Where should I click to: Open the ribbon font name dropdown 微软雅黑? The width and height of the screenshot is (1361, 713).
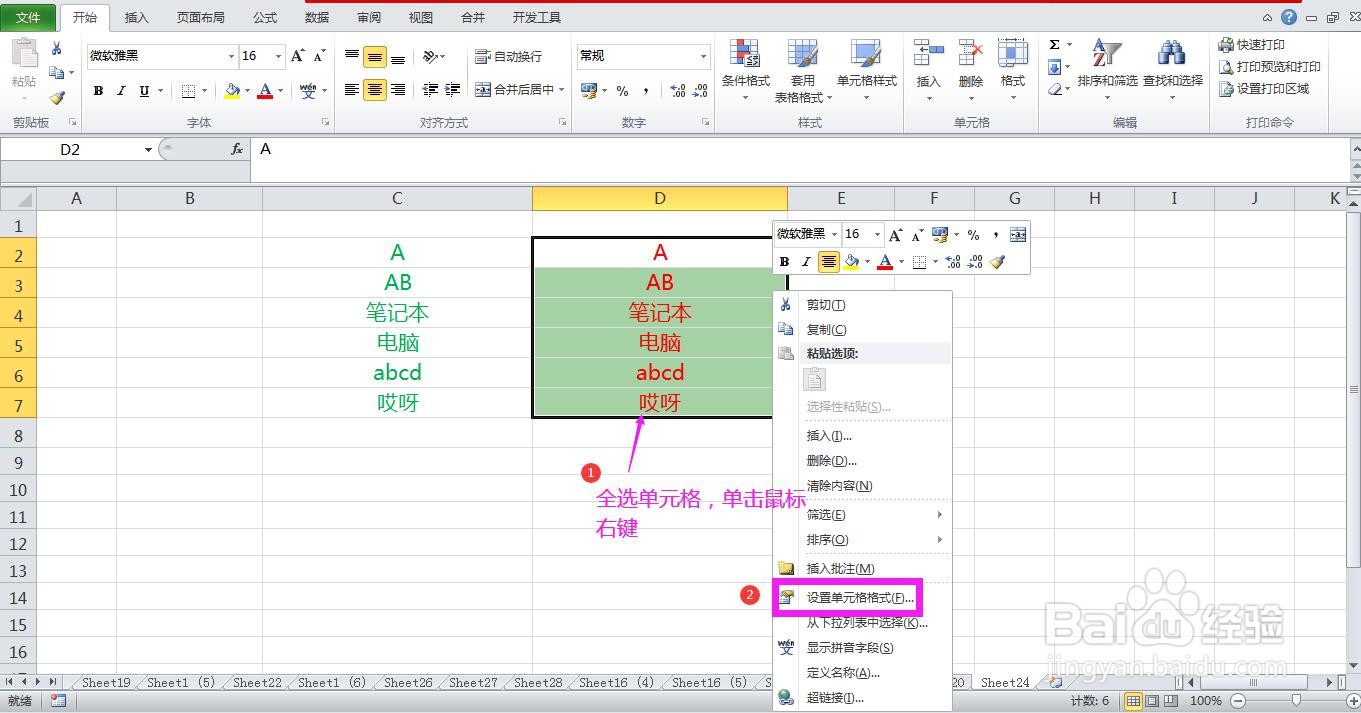(x=231, y=57)
